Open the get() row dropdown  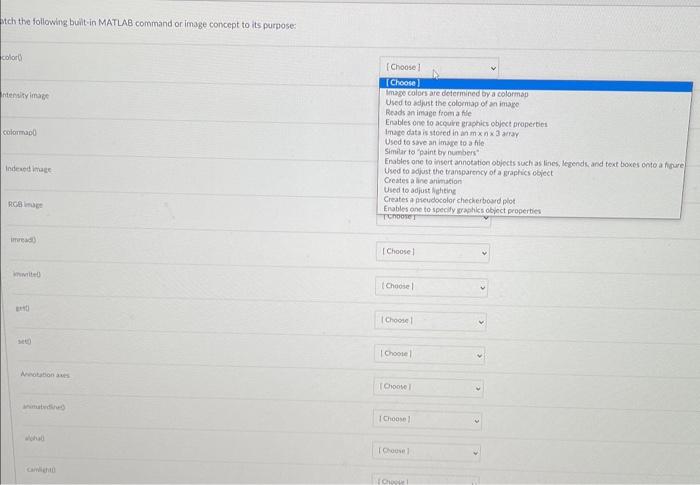pos(430,321)
